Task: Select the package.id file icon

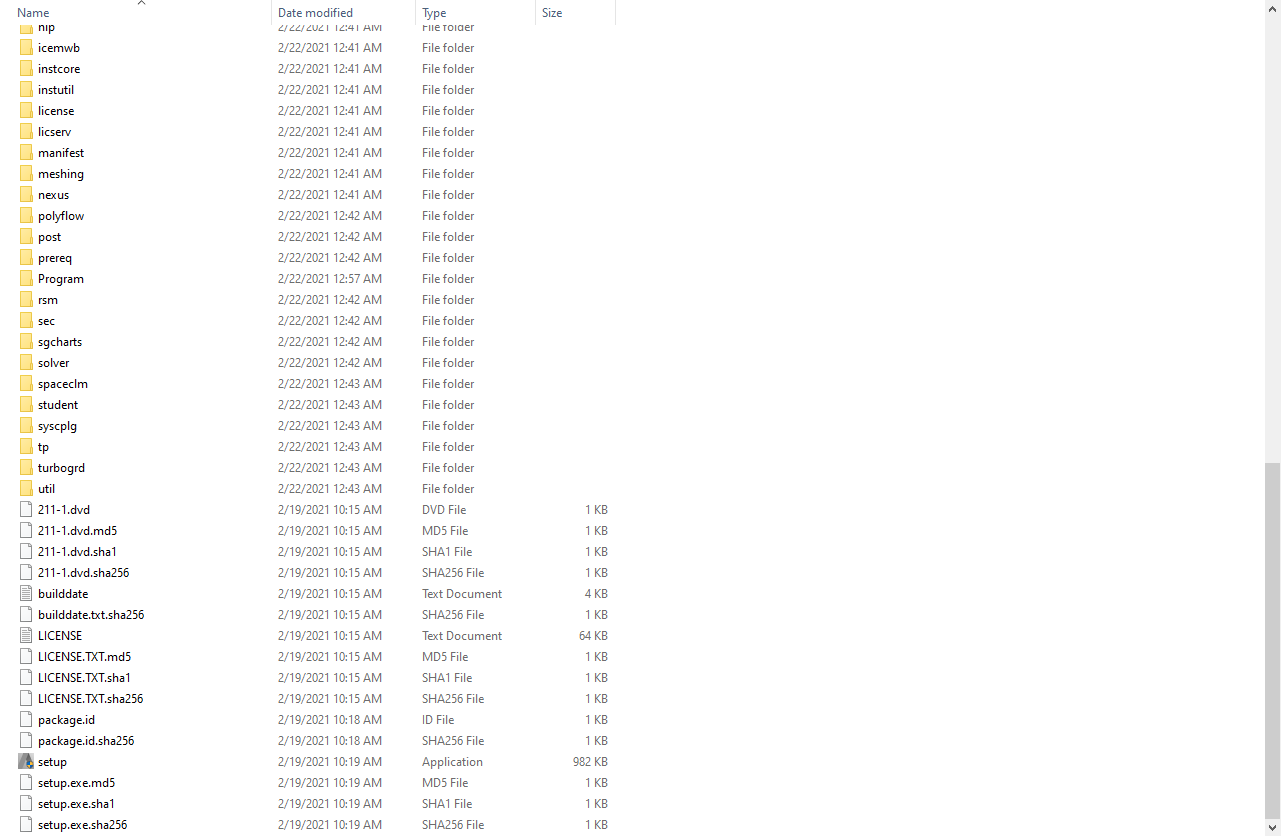Action: point(26,720)
